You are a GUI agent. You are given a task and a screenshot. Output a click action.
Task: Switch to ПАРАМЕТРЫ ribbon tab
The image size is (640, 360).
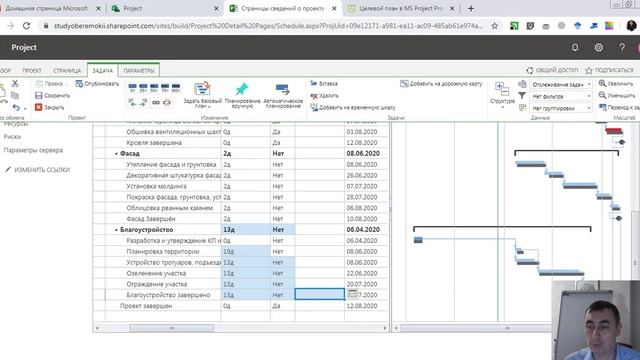[139, 71]
